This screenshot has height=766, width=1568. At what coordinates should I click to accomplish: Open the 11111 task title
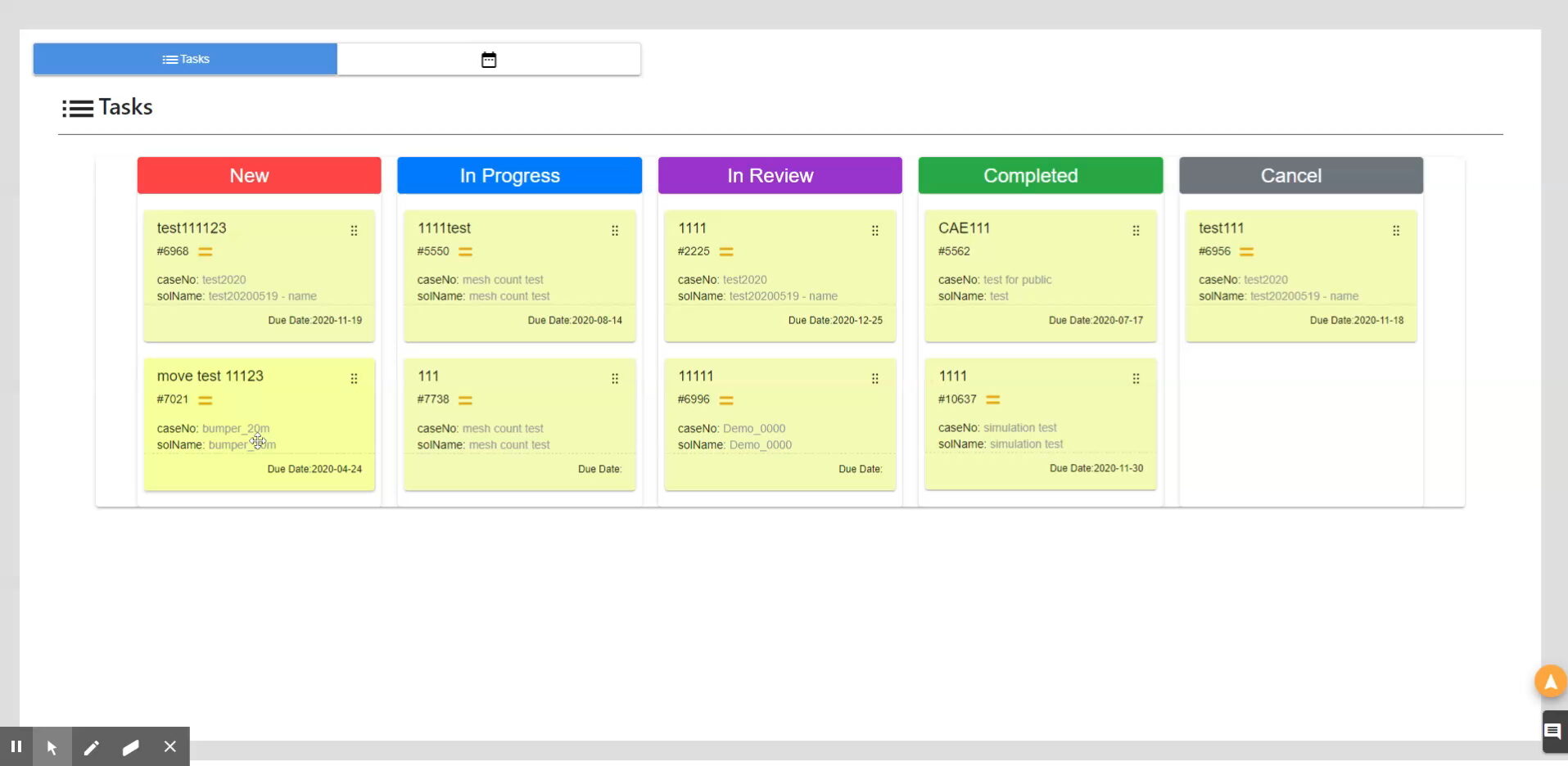click(x=695, y=376)
